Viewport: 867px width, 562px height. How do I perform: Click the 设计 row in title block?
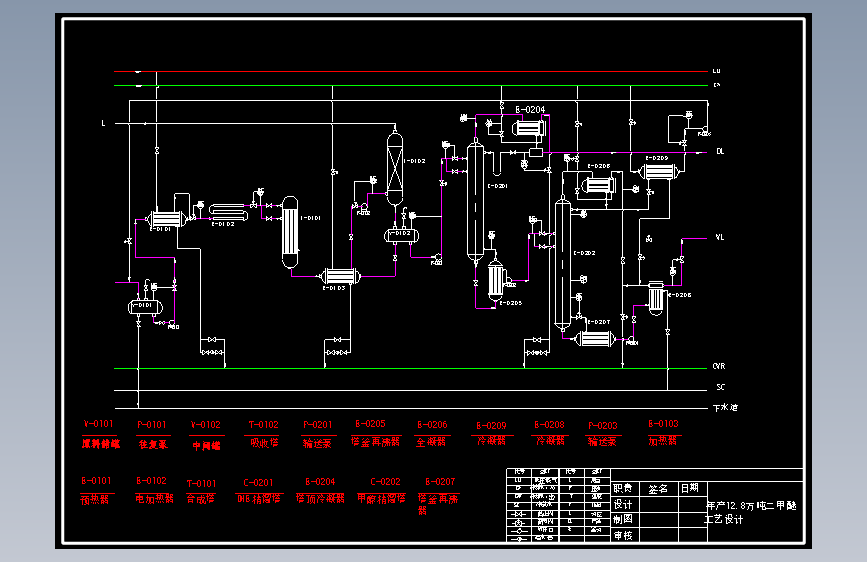pyautogui.click(x=623, y=504)
